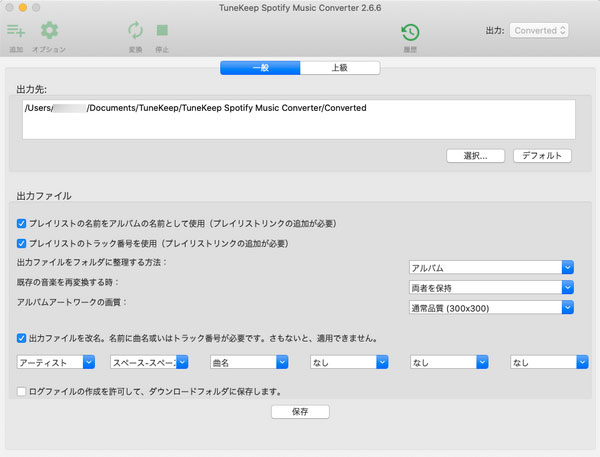
Task: Toggle use playlist name as album name checkbox
Action: [21, 224]
